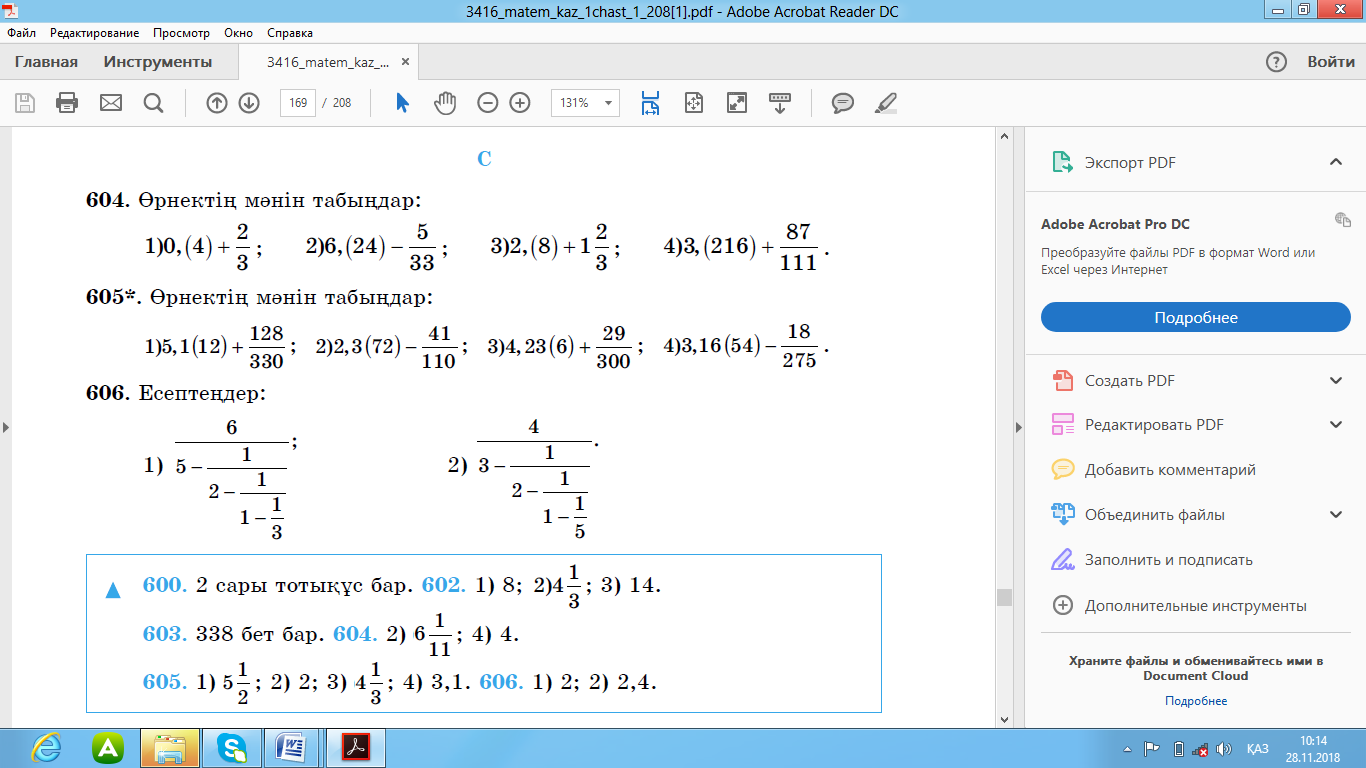Open the Просмотр menu
Viewport: 1366px width, 768px height.
point(182,33)
